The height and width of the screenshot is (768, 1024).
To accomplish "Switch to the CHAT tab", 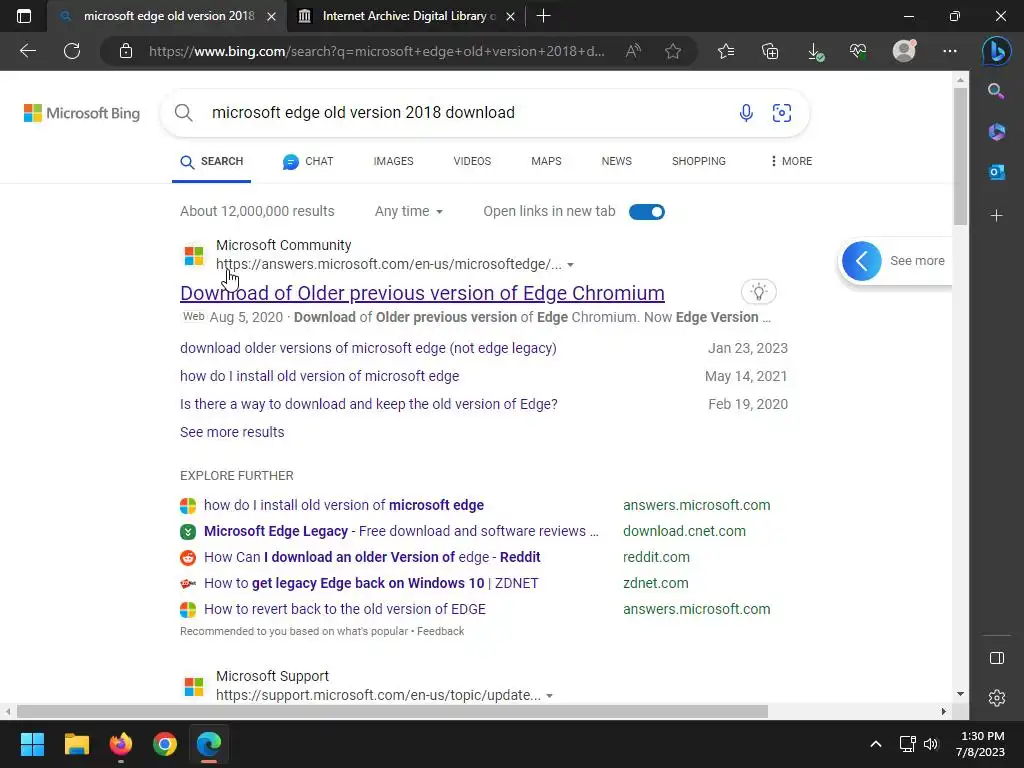I will click(308, 161).
